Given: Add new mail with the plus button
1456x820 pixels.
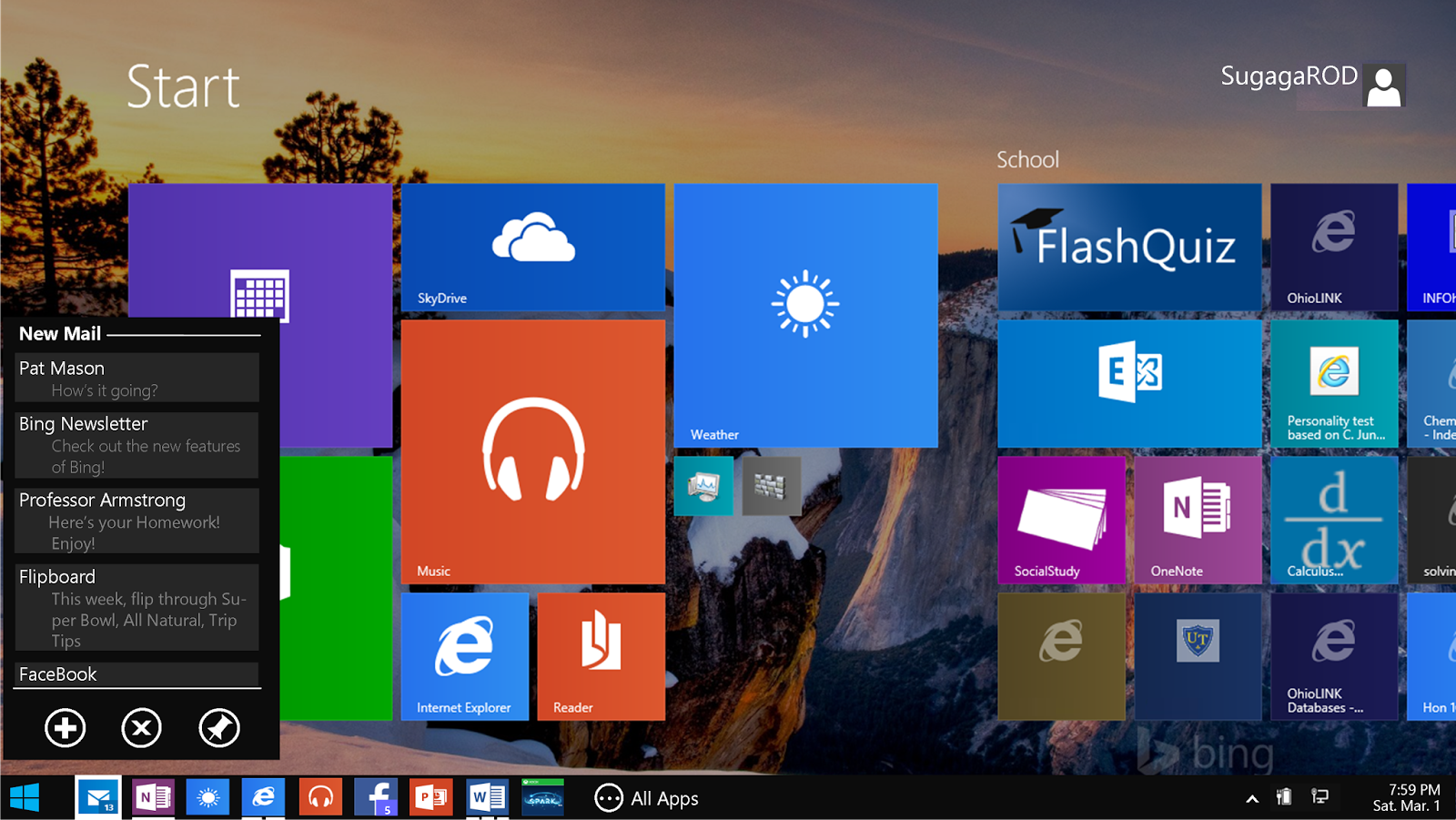Looking at the screenshot, I should click(65, 728).
